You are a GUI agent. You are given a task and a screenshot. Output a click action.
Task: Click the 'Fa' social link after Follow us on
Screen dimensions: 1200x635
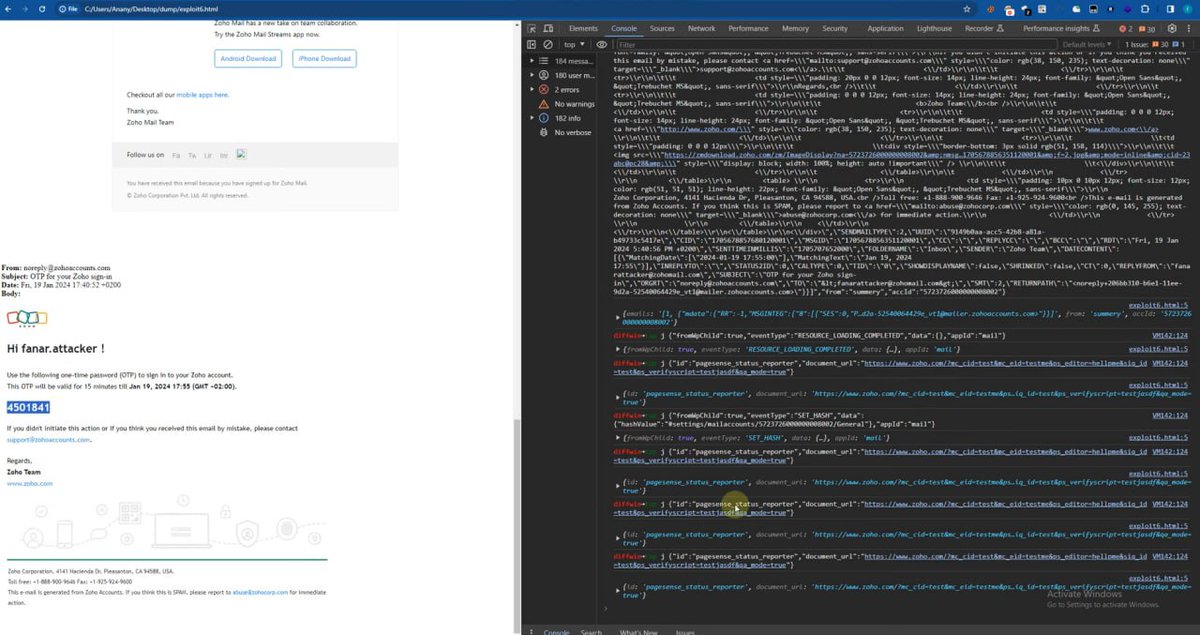click(177, 156)
